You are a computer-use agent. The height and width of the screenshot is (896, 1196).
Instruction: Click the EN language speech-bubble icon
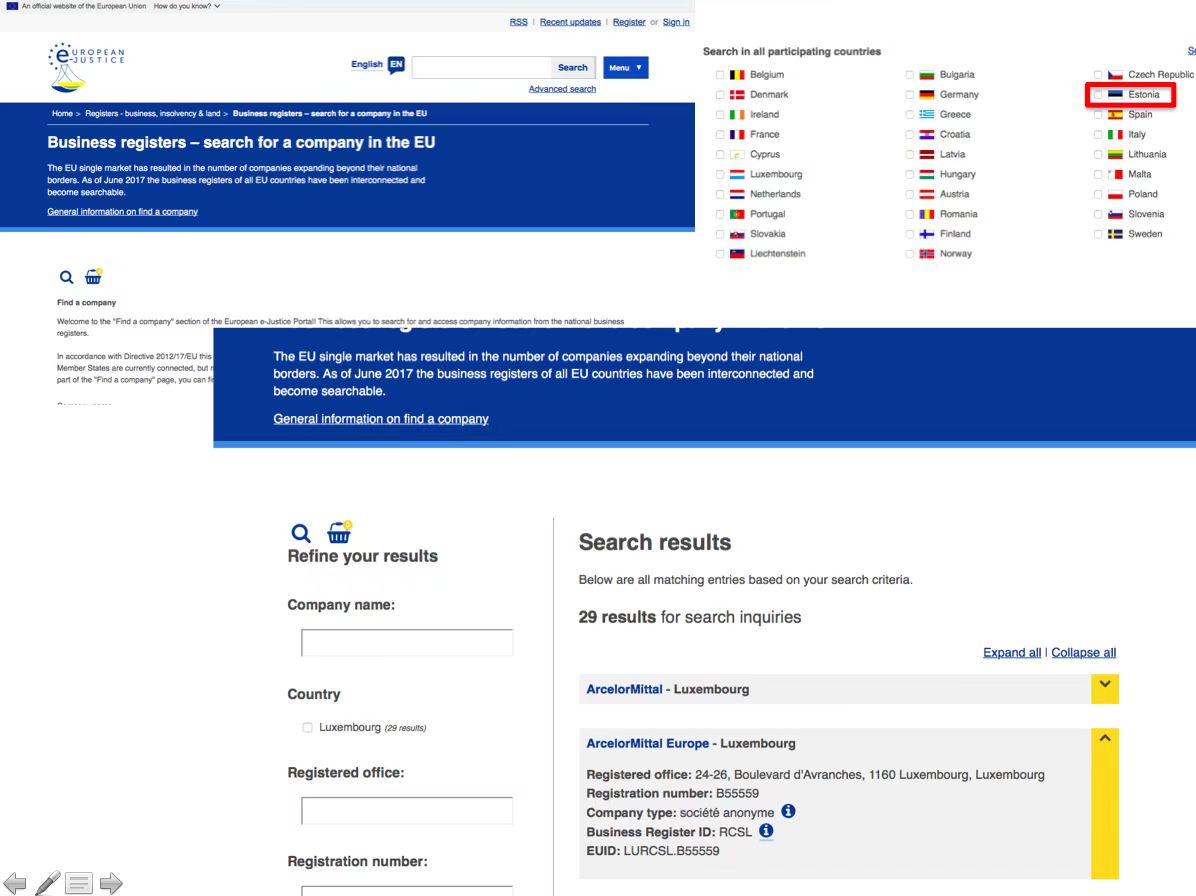pos(396,65)
